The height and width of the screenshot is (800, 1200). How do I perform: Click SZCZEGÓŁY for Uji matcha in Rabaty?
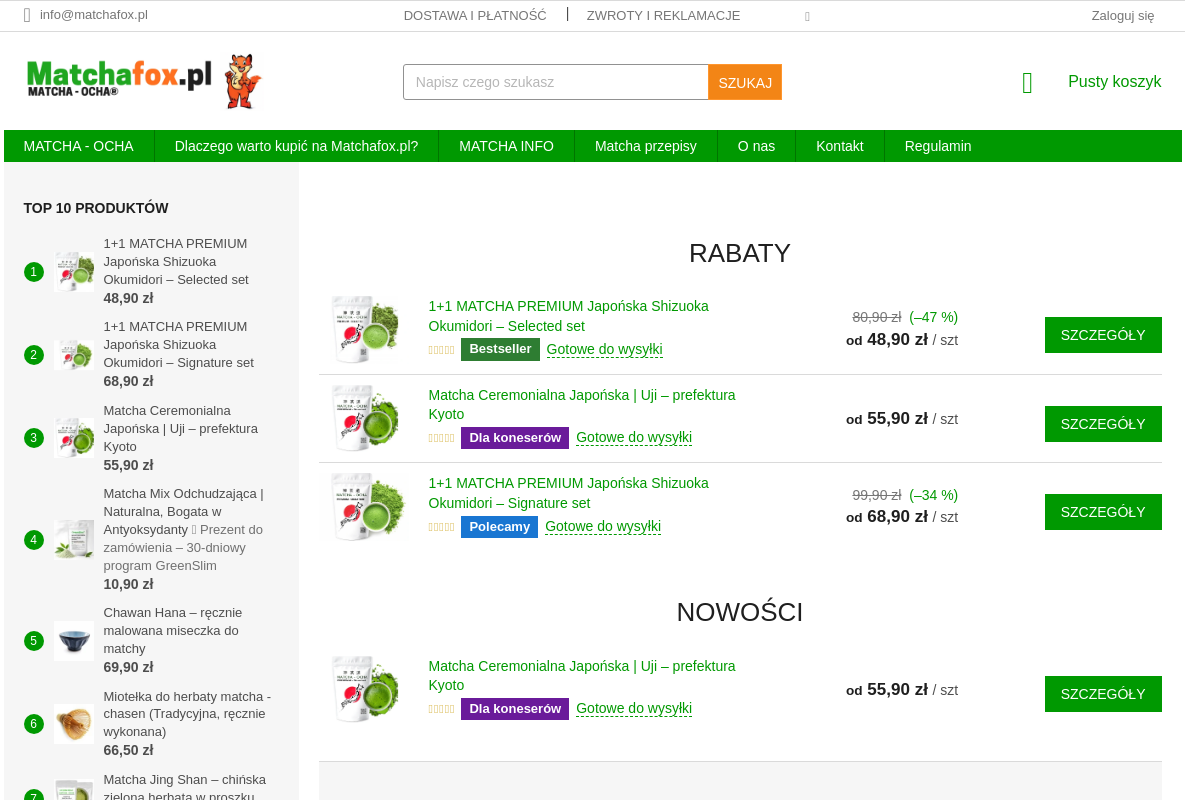click(x=1103, y=424)
